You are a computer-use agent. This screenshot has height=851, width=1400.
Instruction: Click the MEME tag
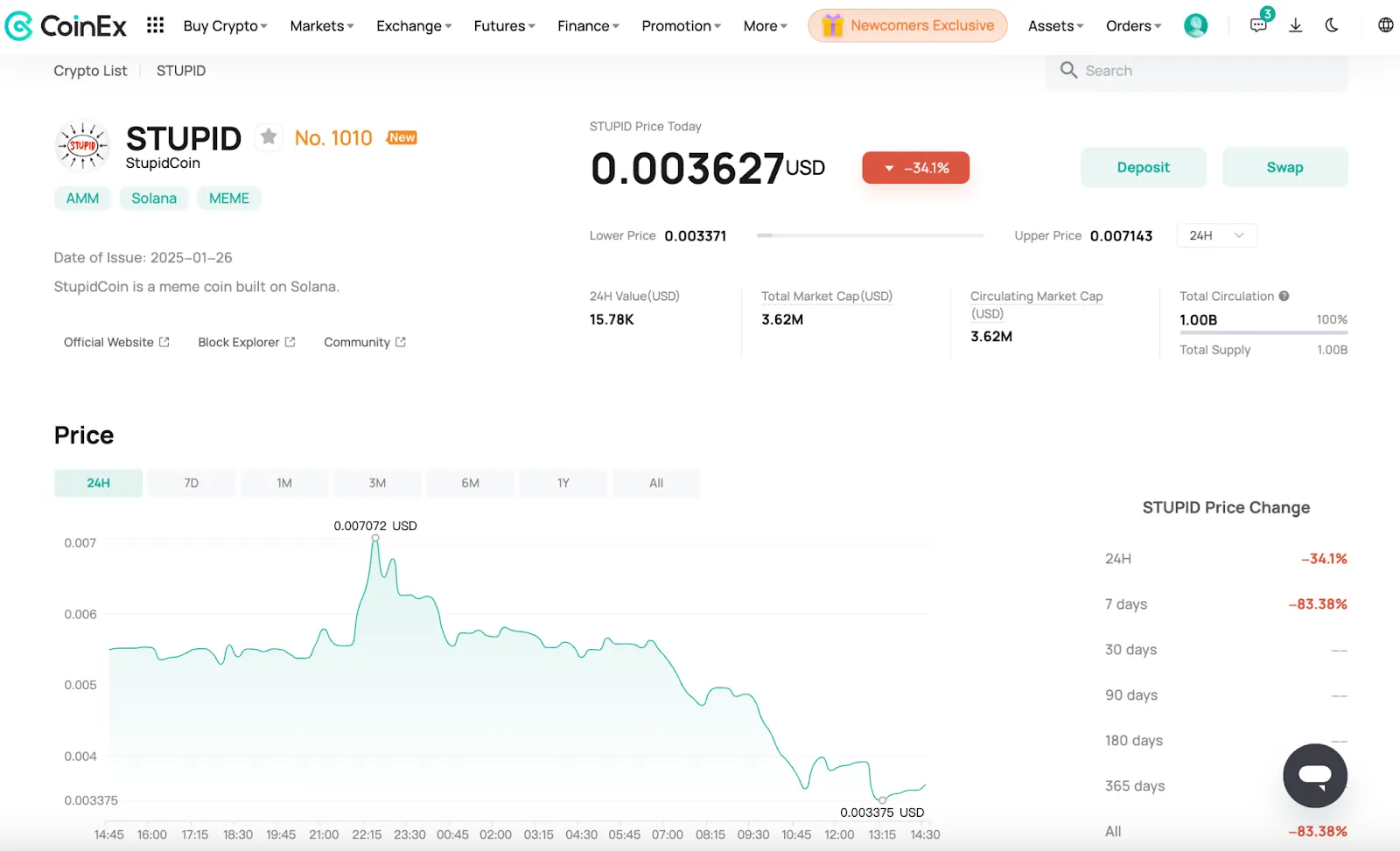click(229, 199)
